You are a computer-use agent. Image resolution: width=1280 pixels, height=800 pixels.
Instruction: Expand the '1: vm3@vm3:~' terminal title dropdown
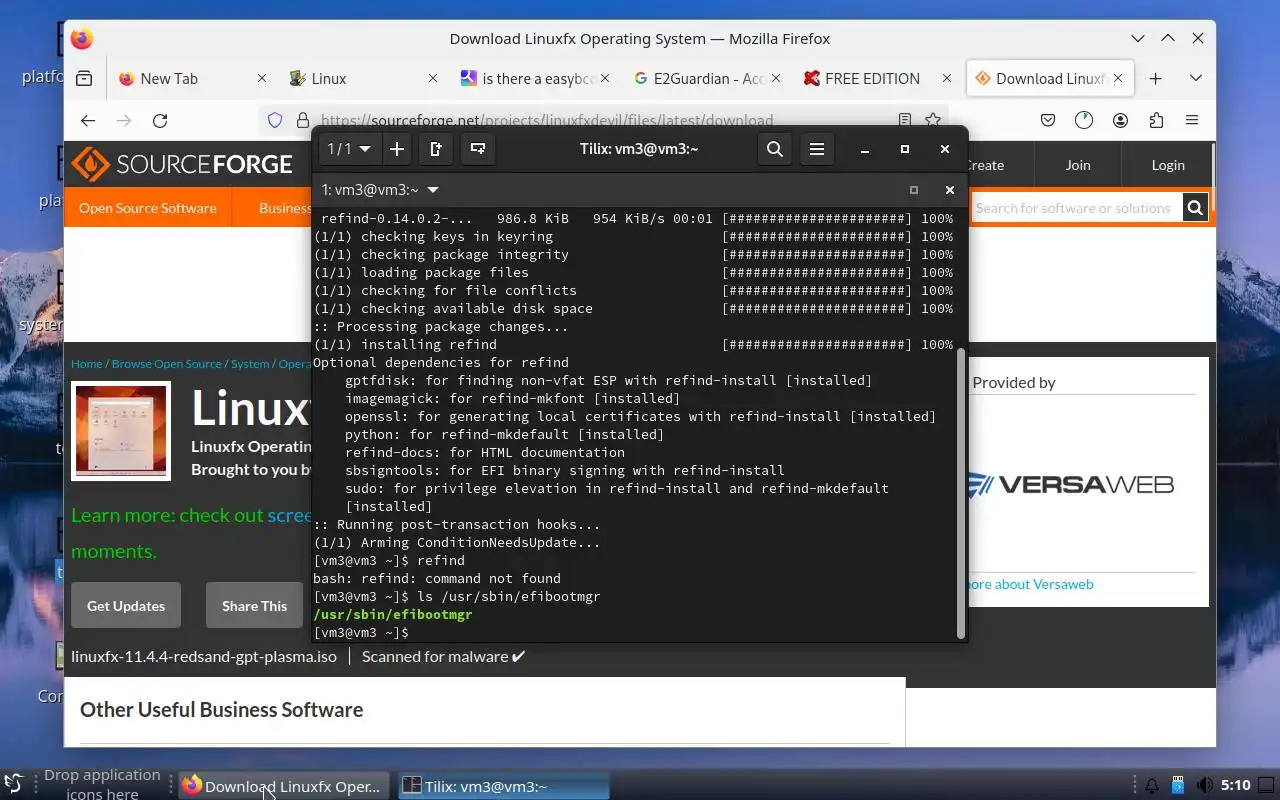pyautogui.click(x=380, y=190)
